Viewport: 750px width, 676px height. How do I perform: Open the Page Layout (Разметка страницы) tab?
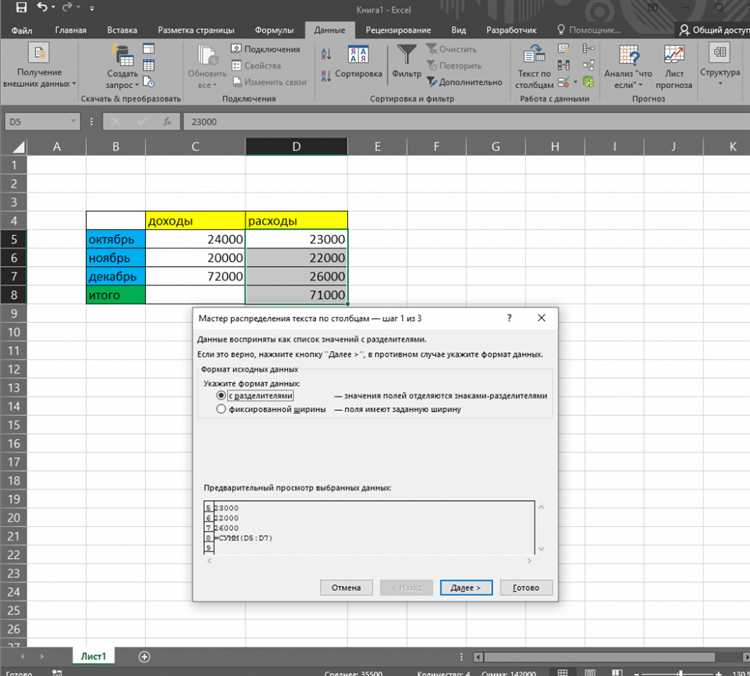(196, 30)
